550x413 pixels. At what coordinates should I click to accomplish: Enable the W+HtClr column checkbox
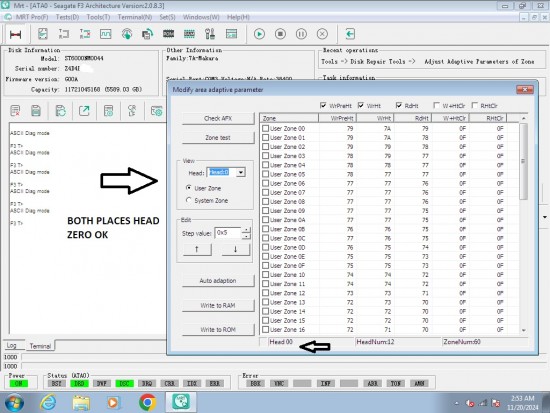[436, 105]
